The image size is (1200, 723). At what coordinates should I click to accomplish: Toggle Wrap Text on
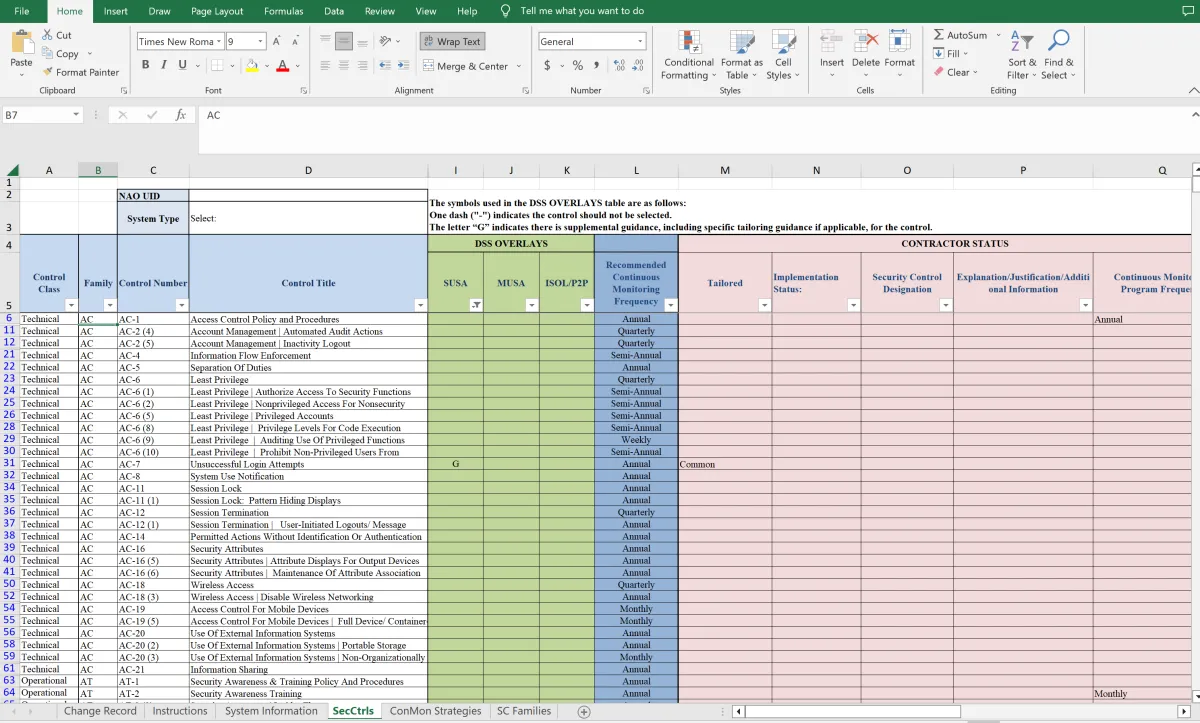coord(451,41)
